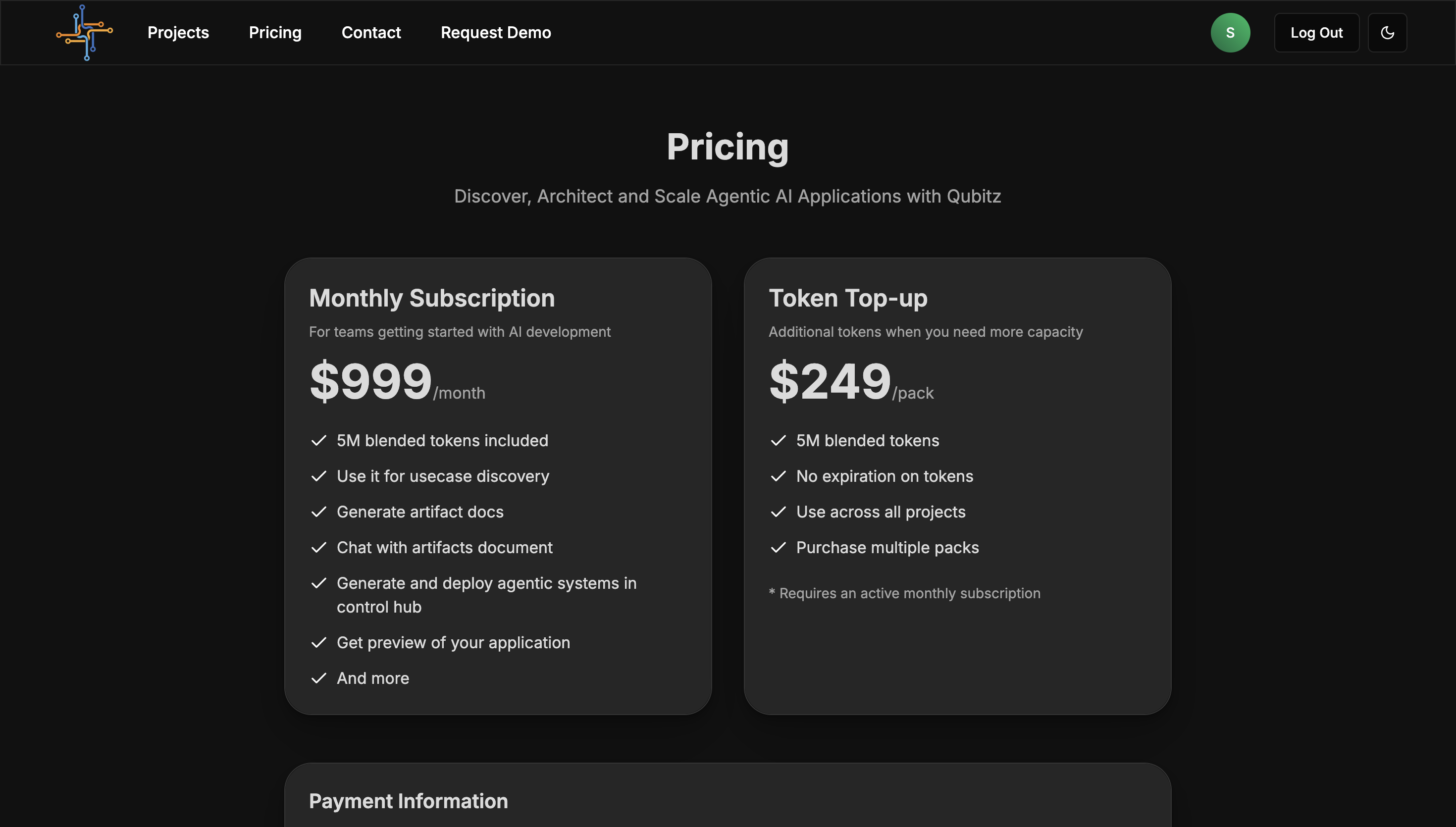Go to Pricing in navigation
This screenshot has width=1456, height=827.
[275, 32]
